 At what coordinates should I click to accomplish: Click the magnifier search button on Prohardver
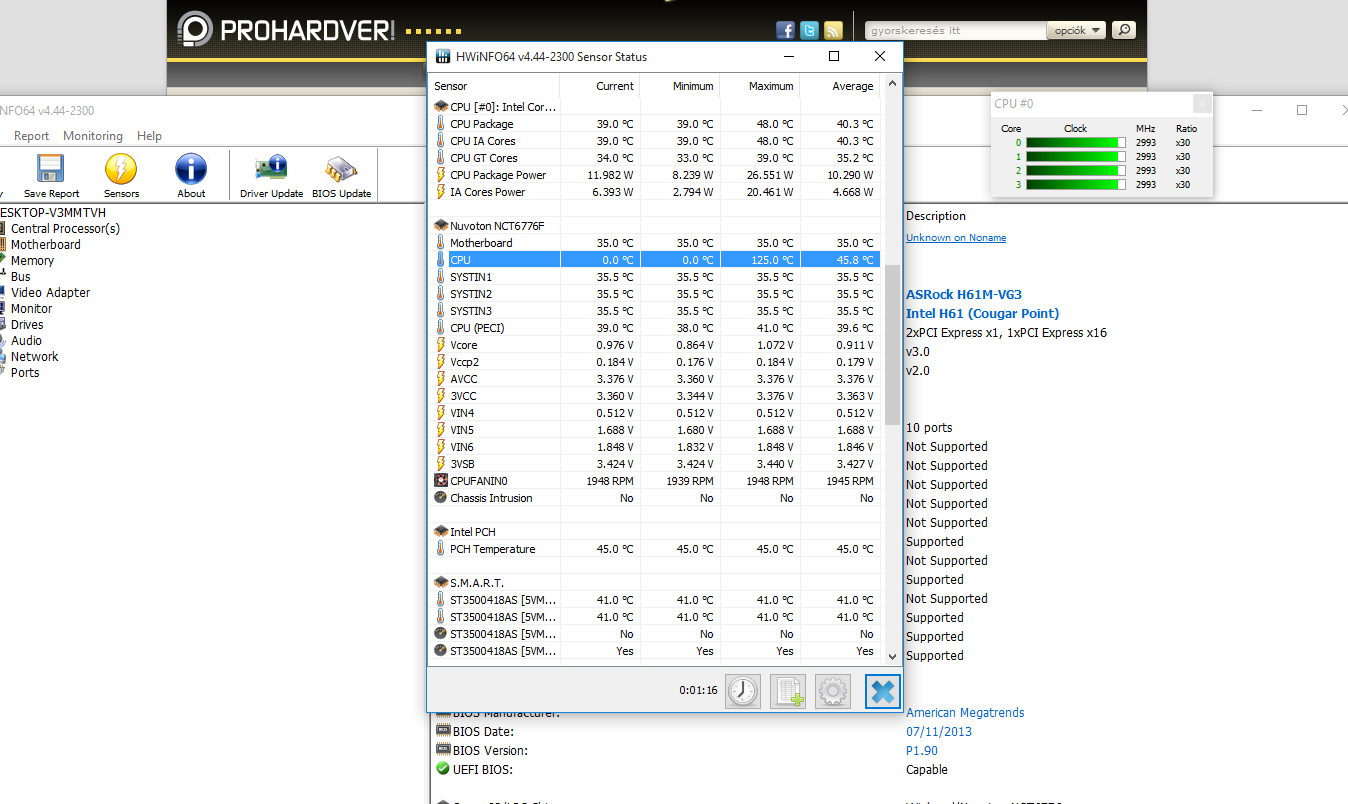click(1124, 30)
